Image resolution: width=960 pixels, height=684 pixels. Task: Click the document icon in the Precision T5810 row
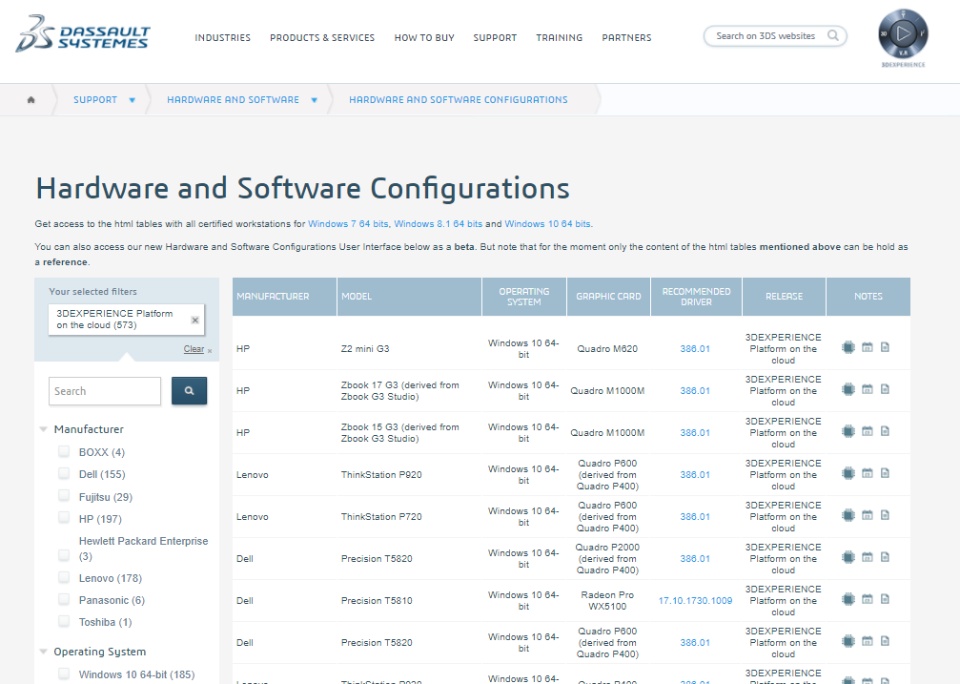pyautogui.click(x=885, y=599)
